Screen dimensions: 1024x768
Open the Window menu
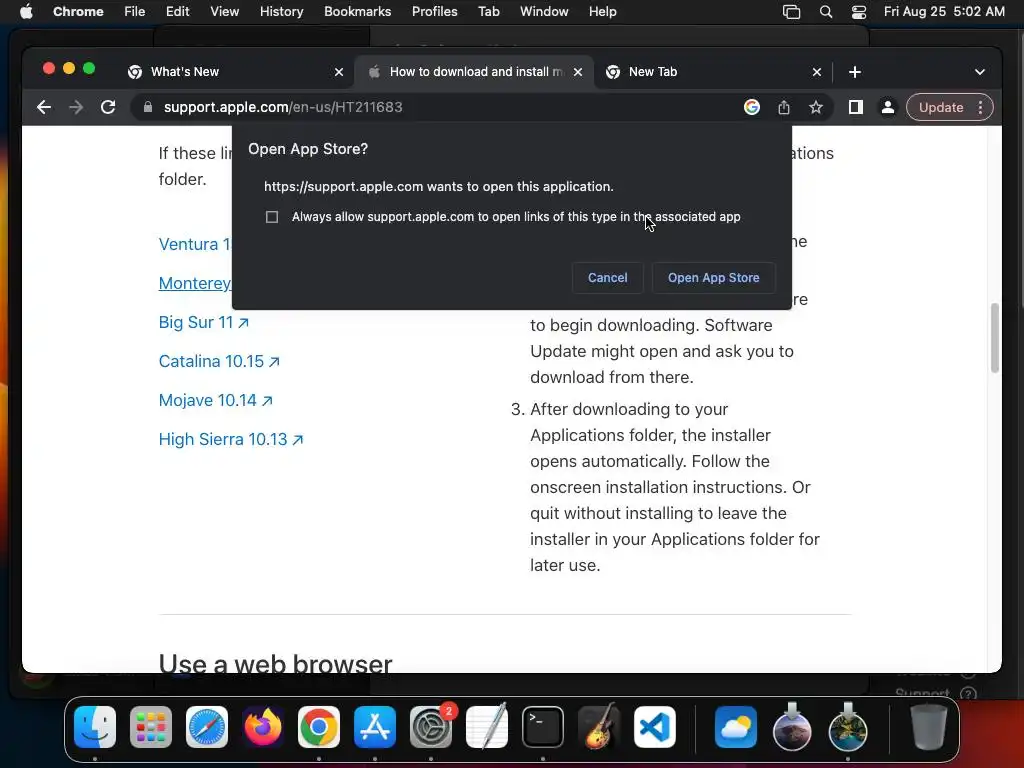point(544,11)
